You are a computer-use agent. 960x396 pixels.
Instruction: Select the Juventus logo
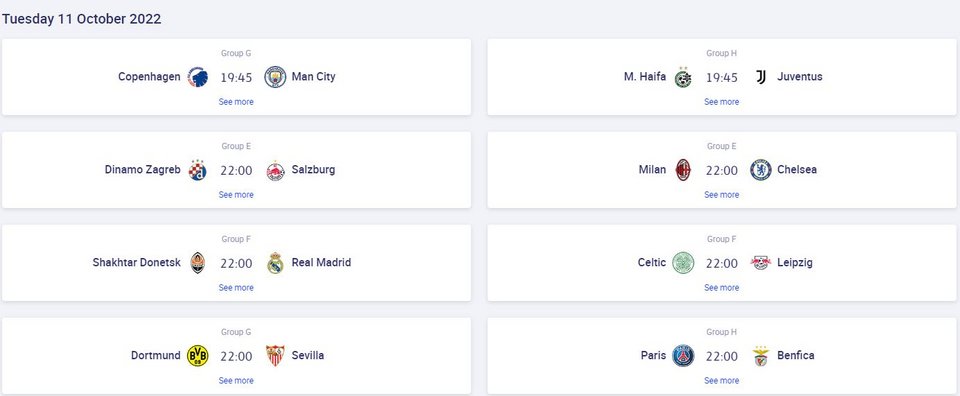point(760,77)
